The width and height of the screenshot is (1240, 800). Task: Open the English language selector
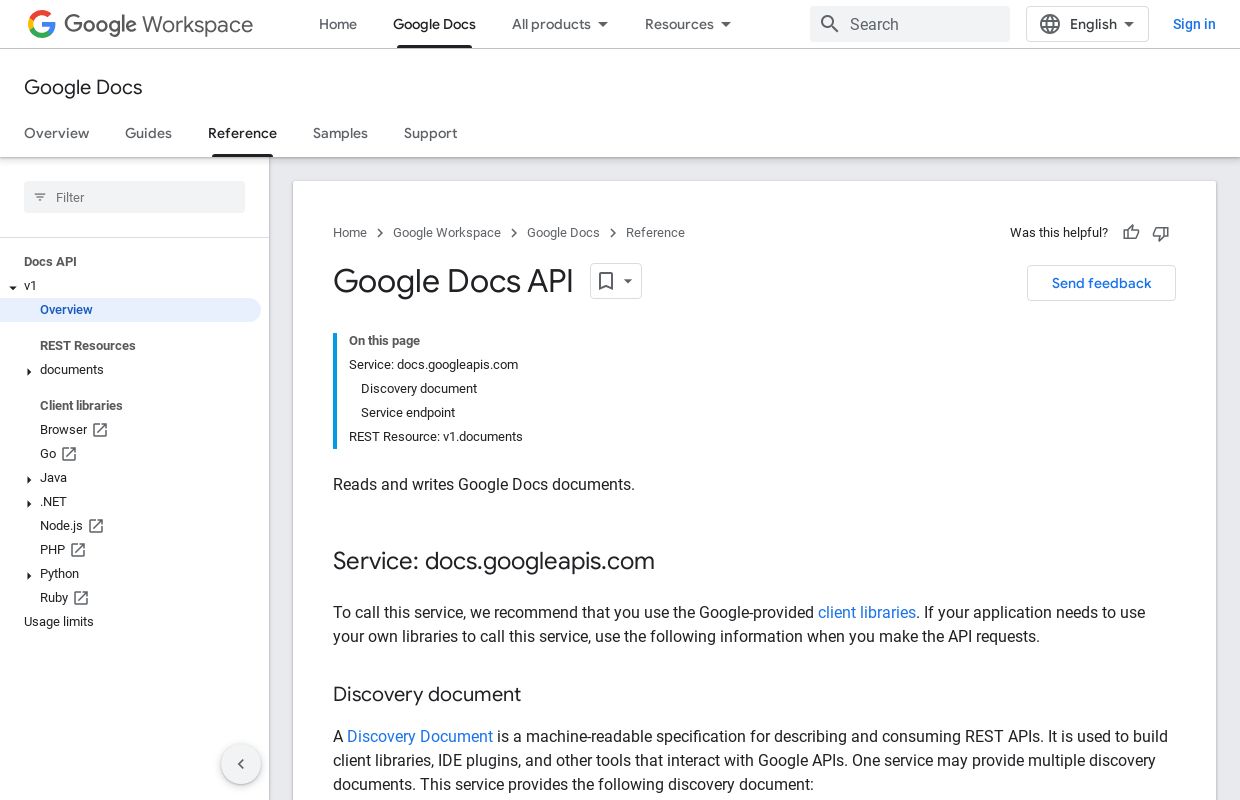1087,24
